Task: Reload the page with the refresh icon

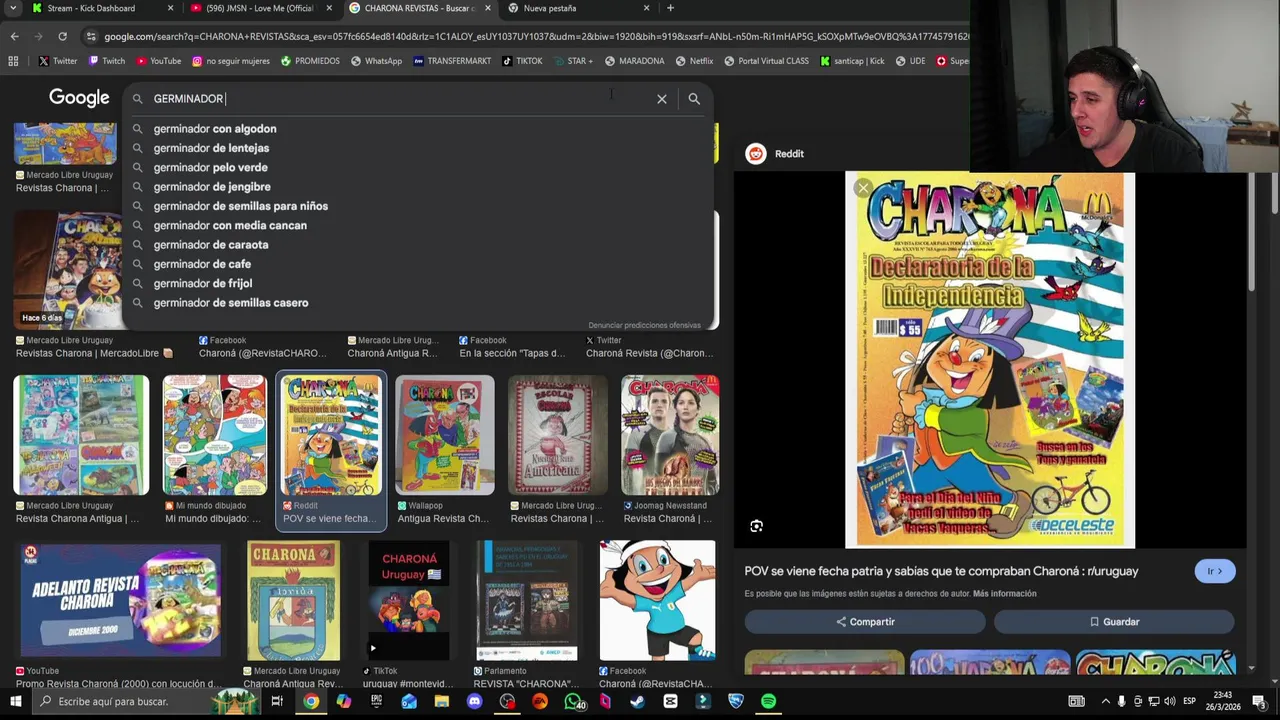Action: click(62, 36)
